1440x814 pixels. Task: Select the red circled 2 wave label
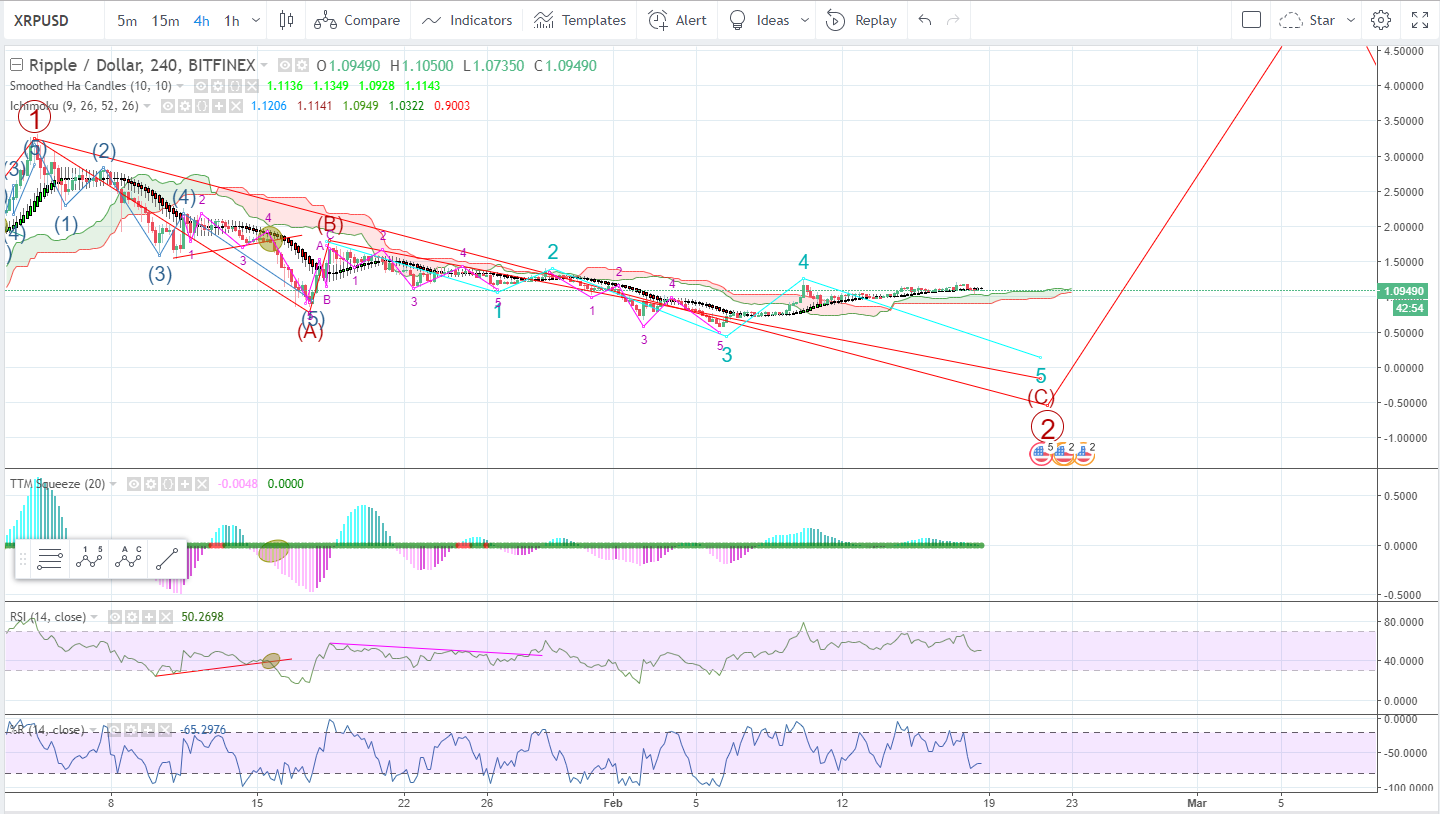click(x=1047, y=428)
